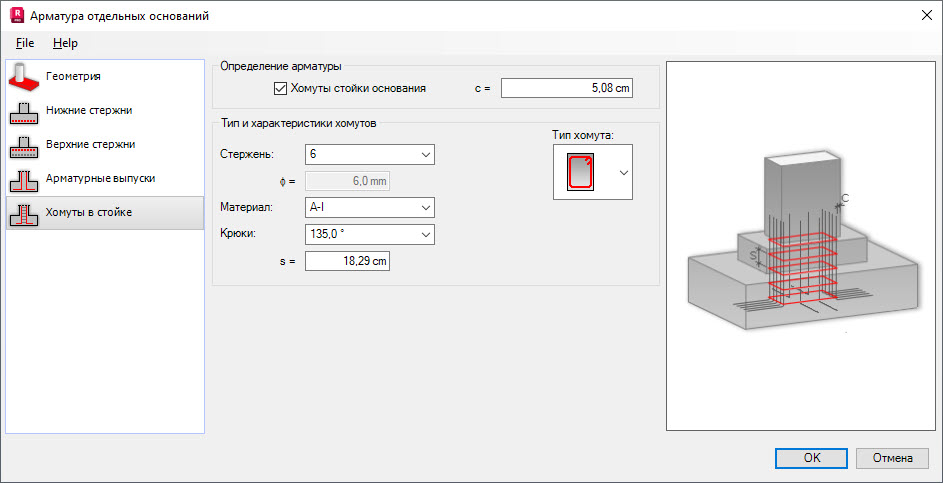The height and width of the screenshot is (483, 943).
Task: Click the stirrup type picture under Тип хомута
Action: 580,171
